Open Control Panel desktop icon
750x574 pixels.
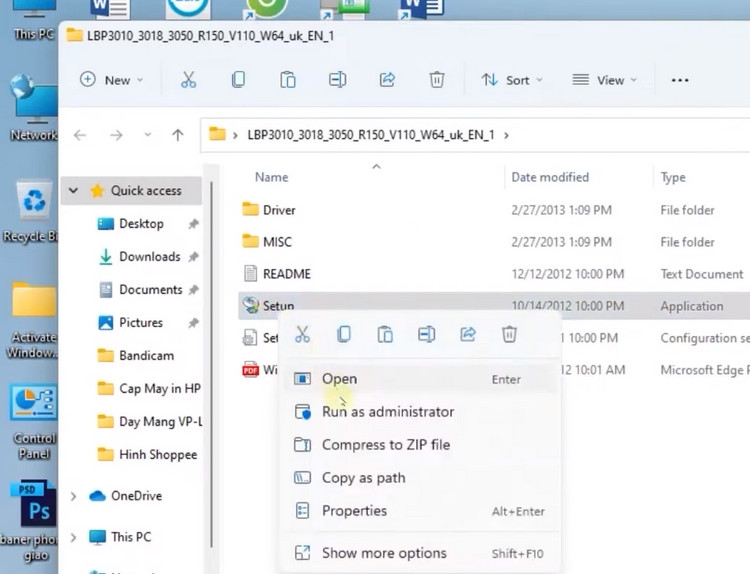point(33,421)
